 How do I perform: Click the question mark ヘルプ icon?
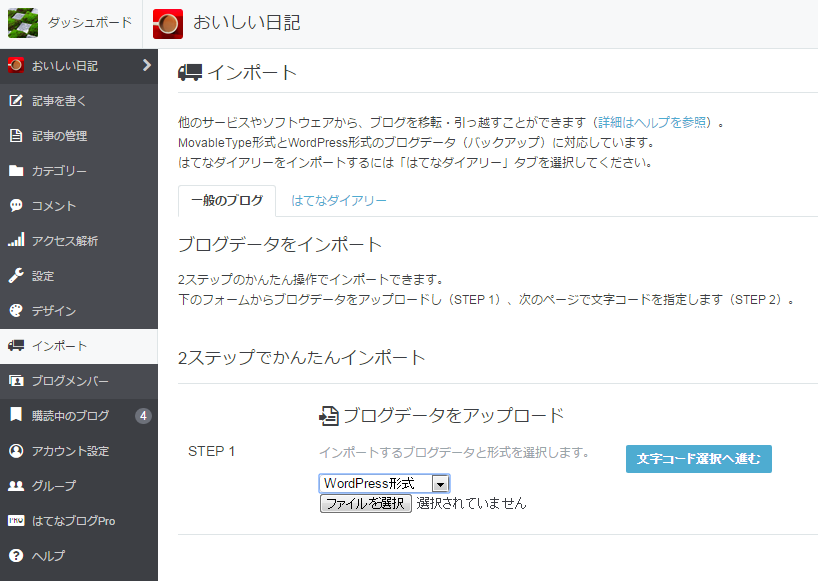click(16, 555)
